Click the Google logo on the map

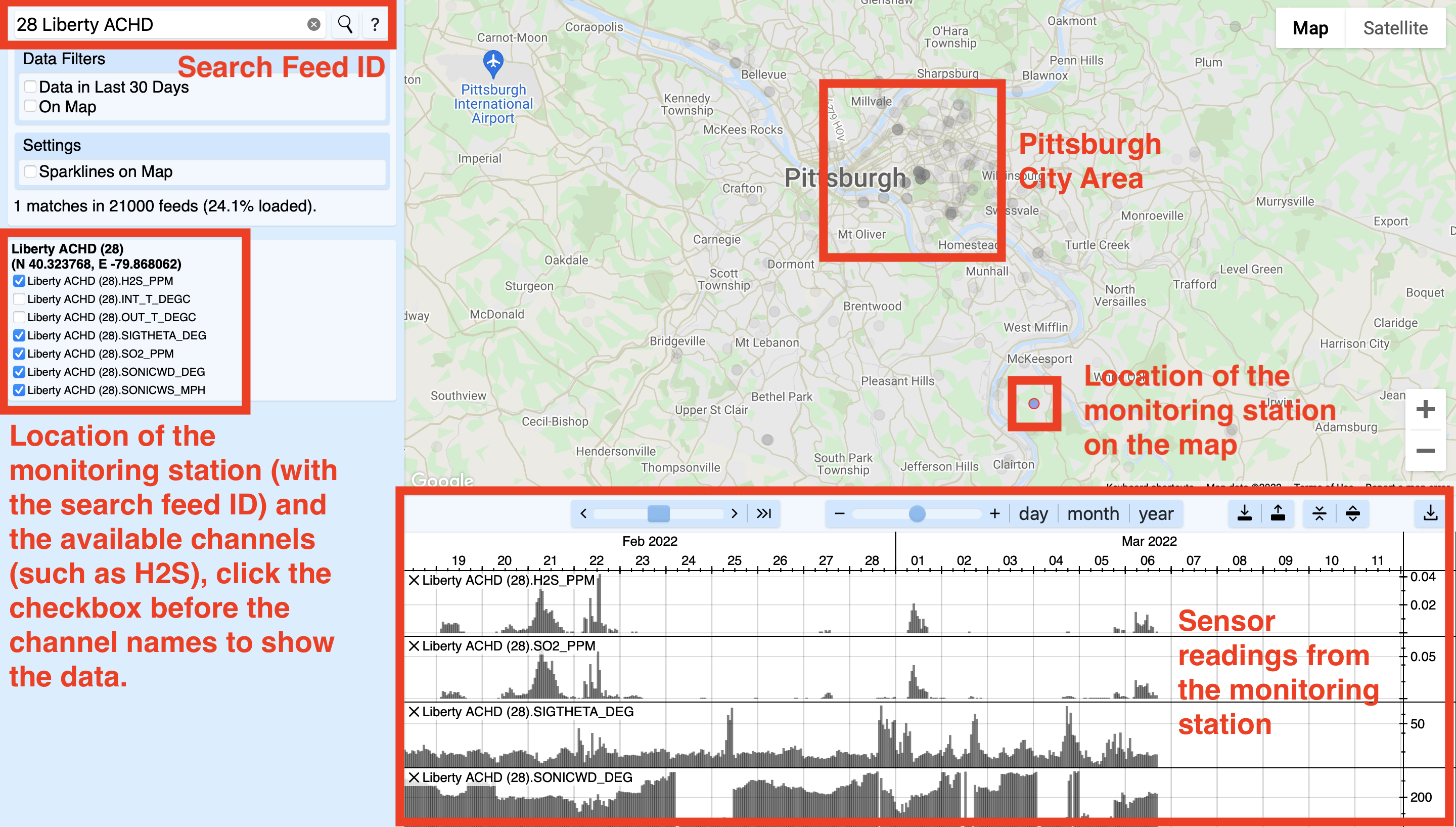tap(442, 480)
